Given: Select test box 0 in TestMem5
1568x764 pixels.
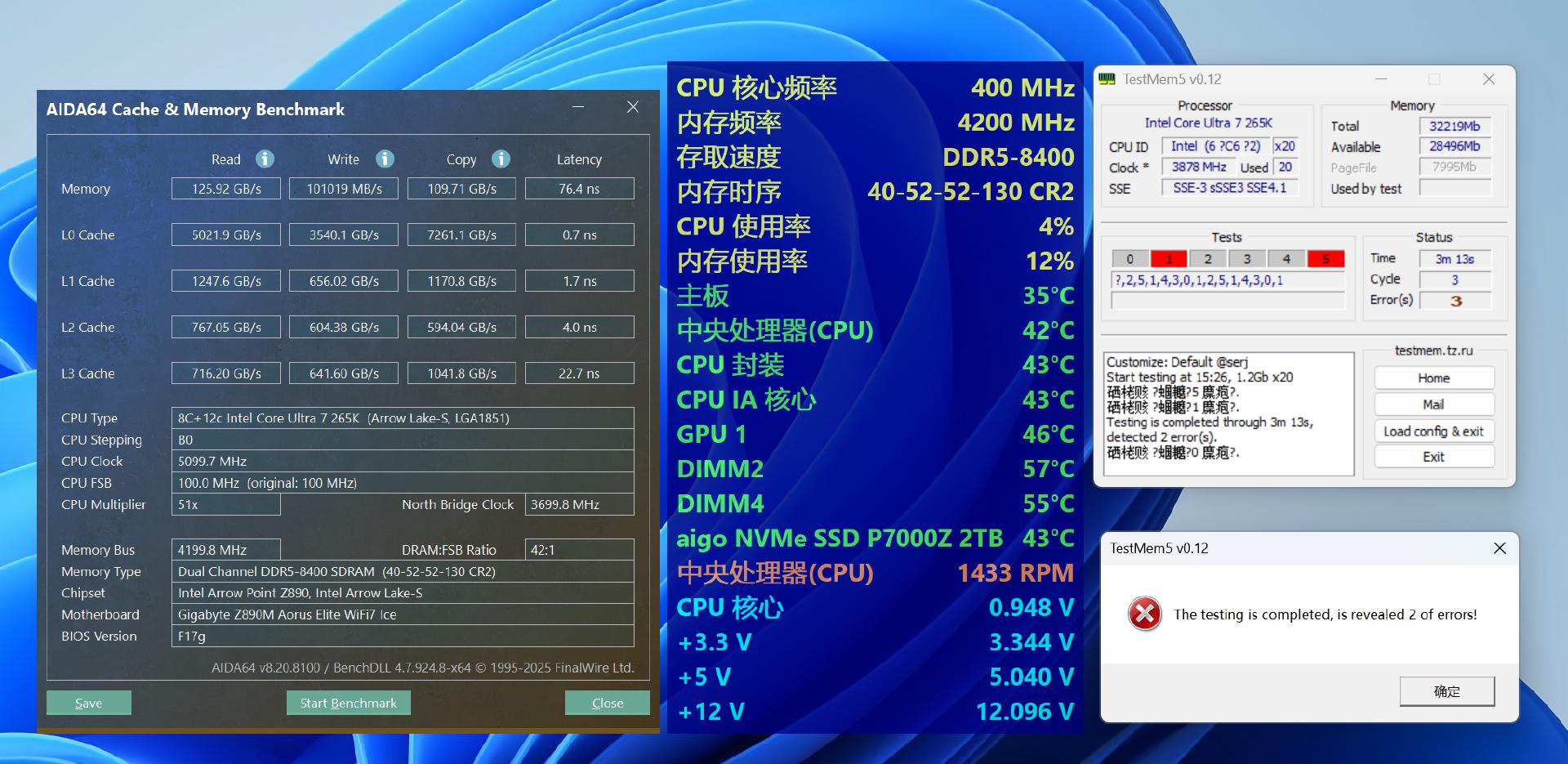Looking at the screenshot, I should [1130, 259].
